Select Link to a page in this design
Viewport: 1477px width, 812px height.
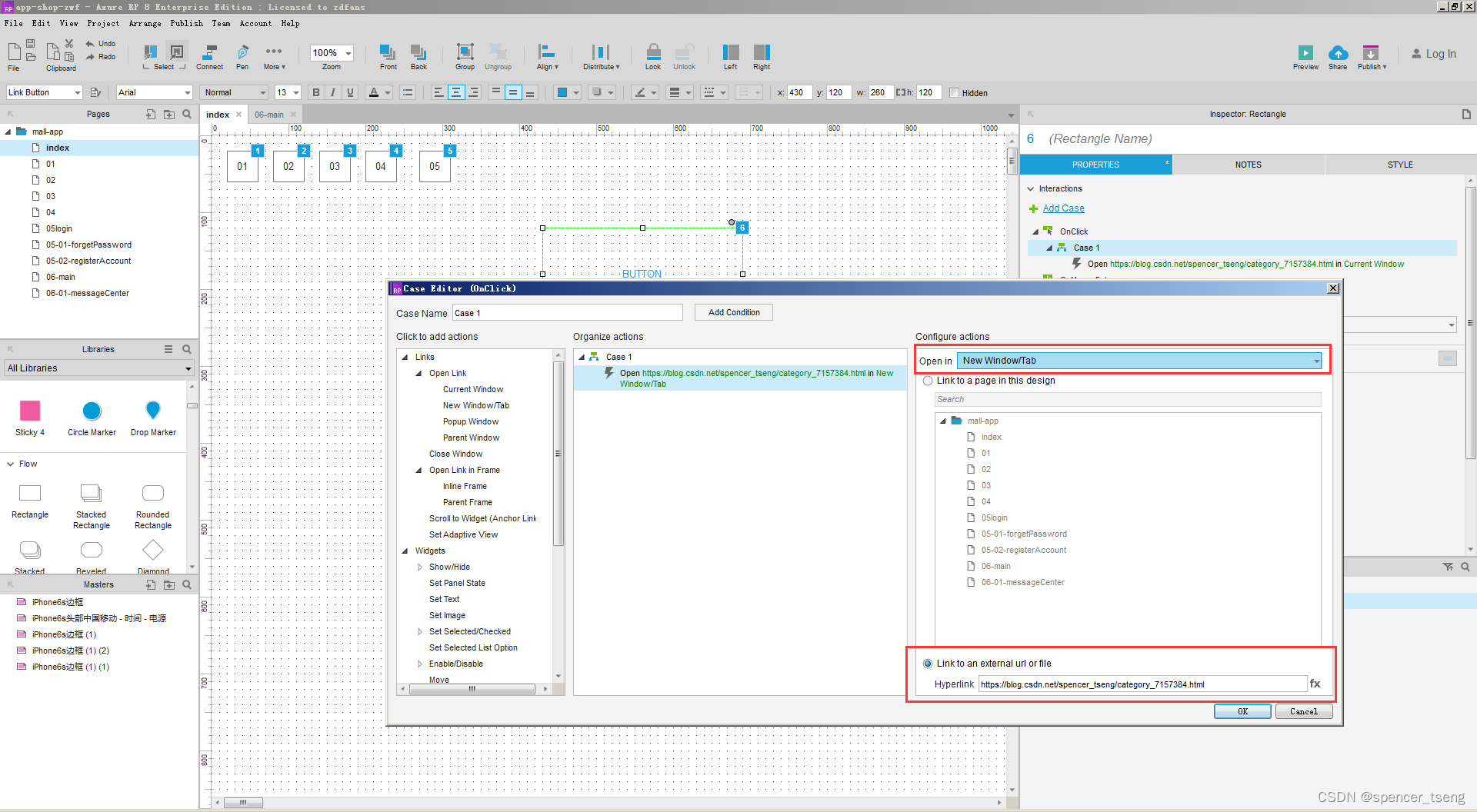pyautogui.click(x=928, y=381)
